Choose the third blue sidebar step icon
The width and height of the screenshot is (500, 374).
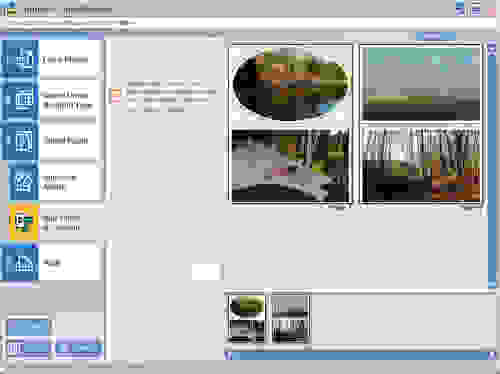pos(20,140)
